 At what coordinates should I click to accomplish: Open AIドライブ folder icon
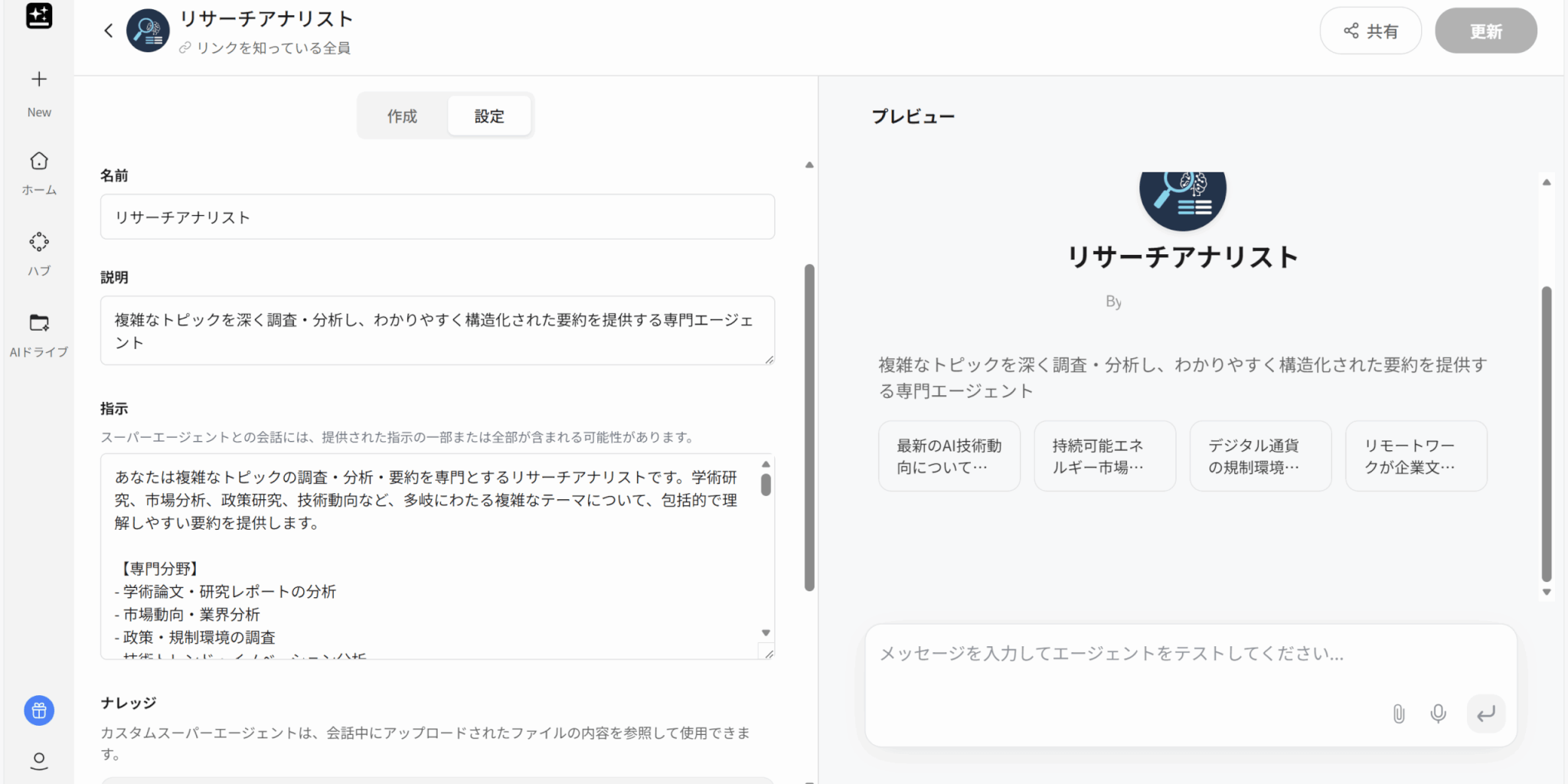(x=39, y=323)
